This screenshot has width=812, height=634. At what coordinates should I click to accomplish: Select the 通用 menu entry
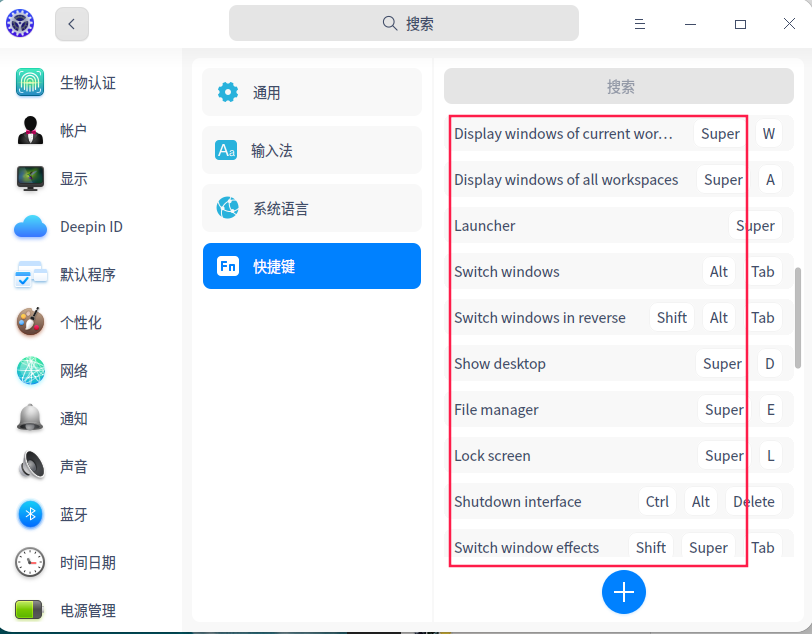tap(312, 92)
